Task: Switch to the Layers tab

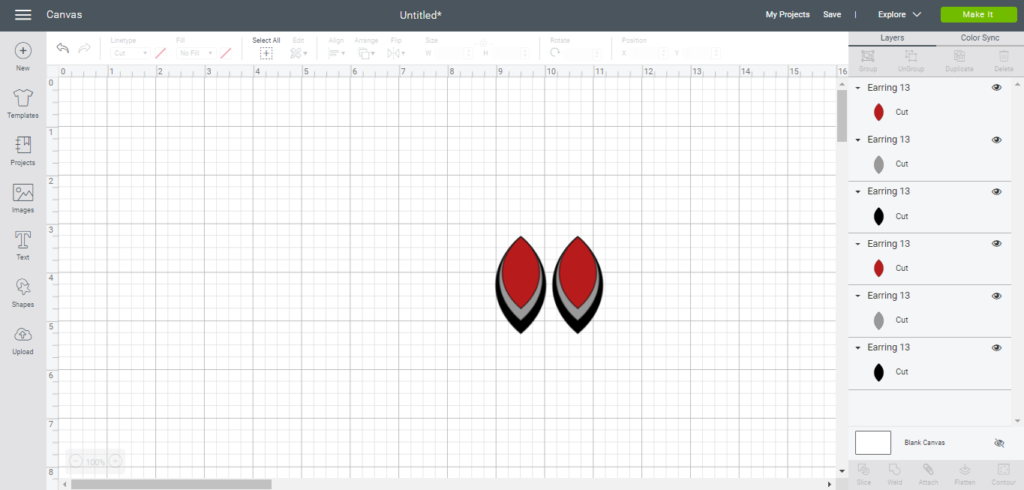Action: [892, 38]
